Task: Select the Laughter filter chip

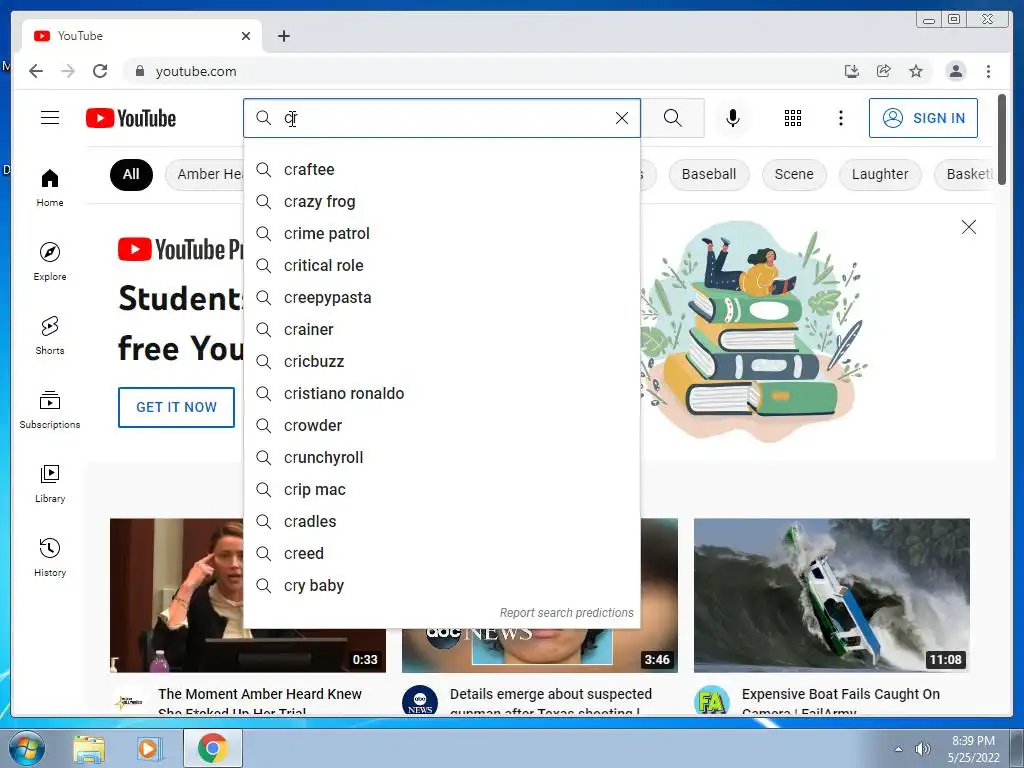Action: tap(880, 174)
